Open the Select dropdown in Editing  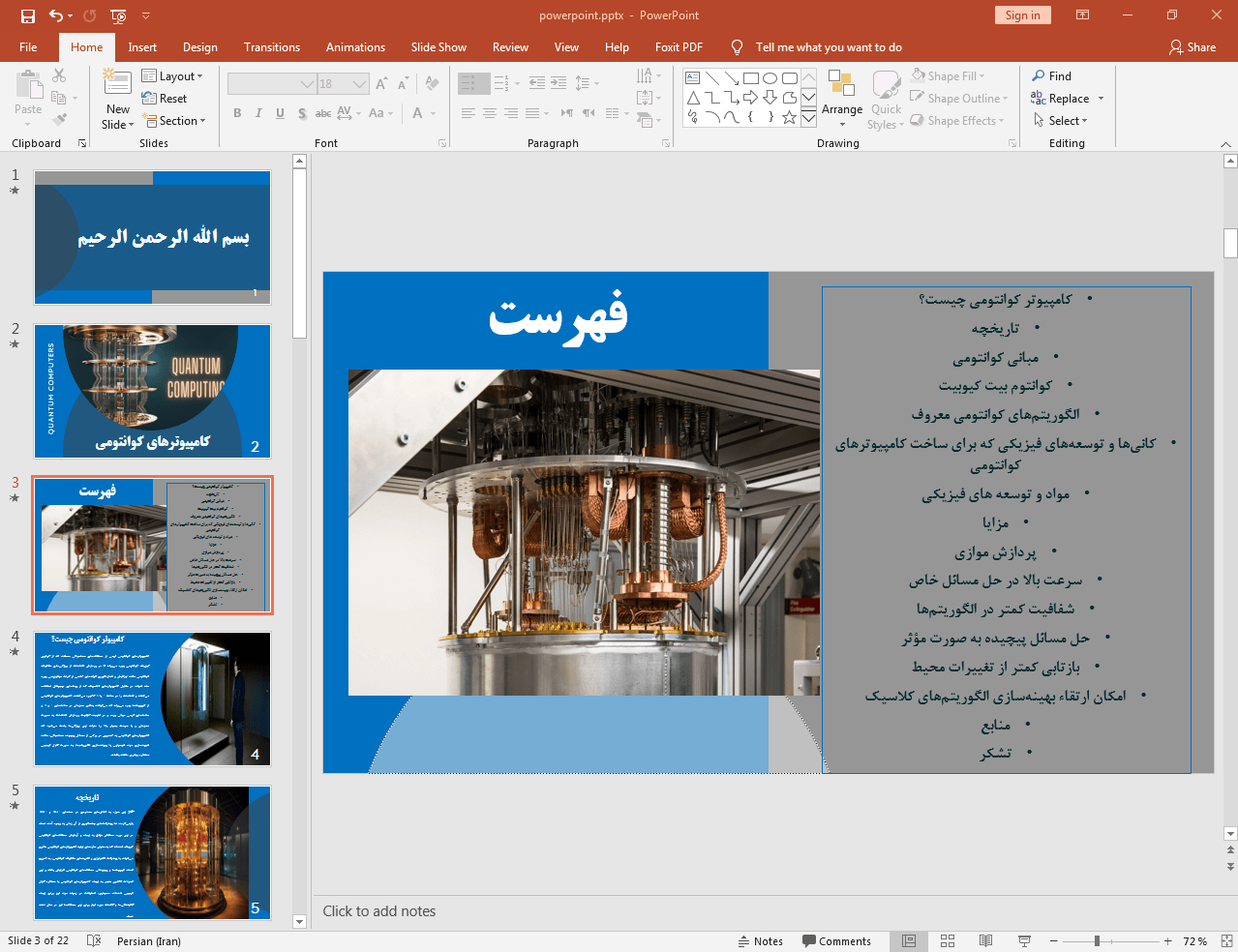point(1061,121)
